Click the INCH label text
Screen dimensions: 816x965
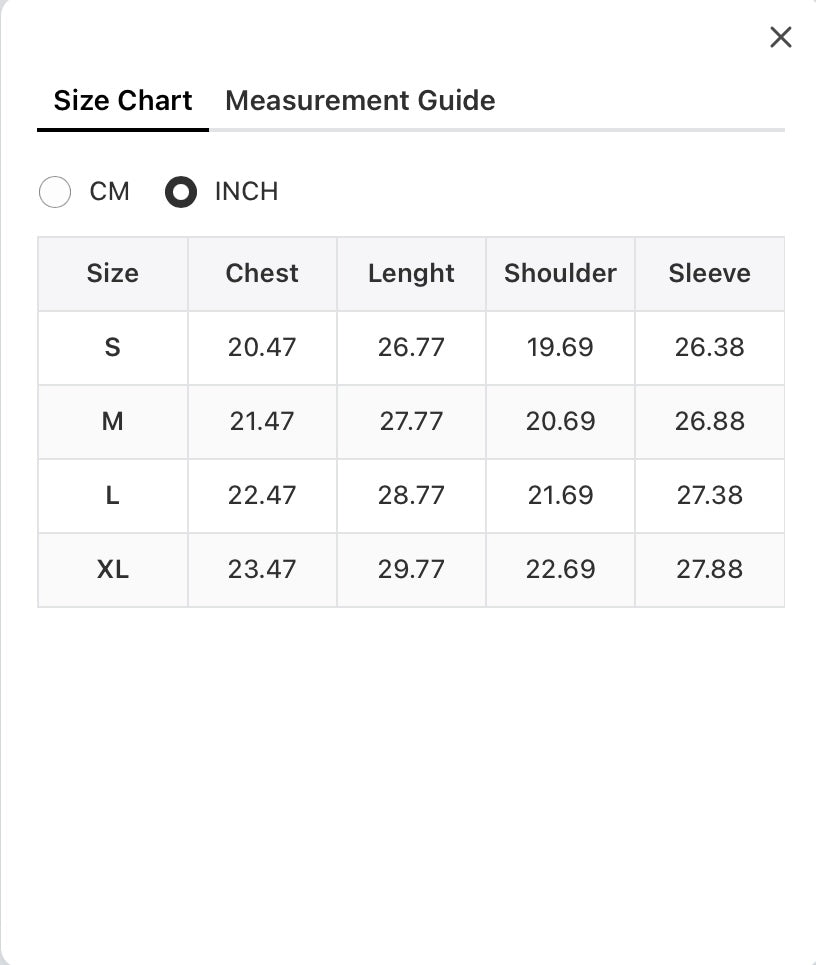tap(246, 191)
